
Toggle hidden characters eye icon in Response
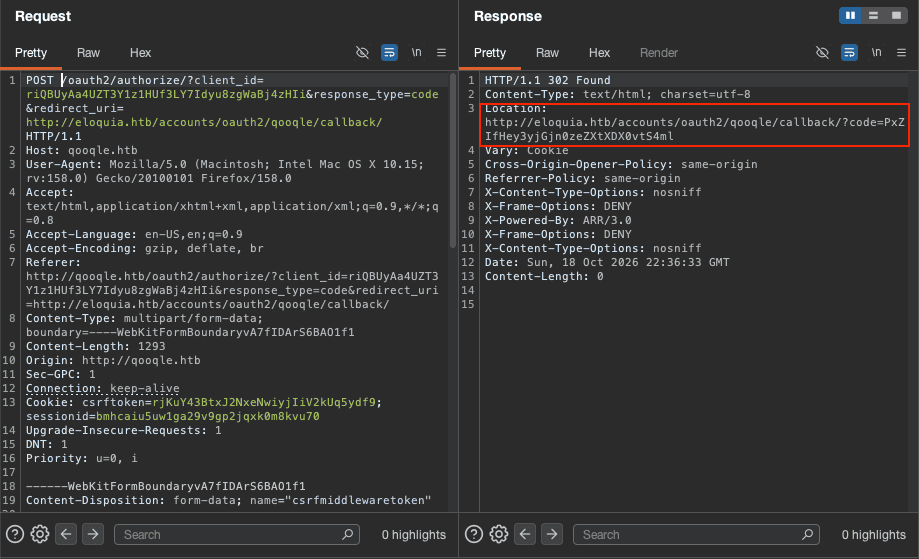tap(822, 53)
